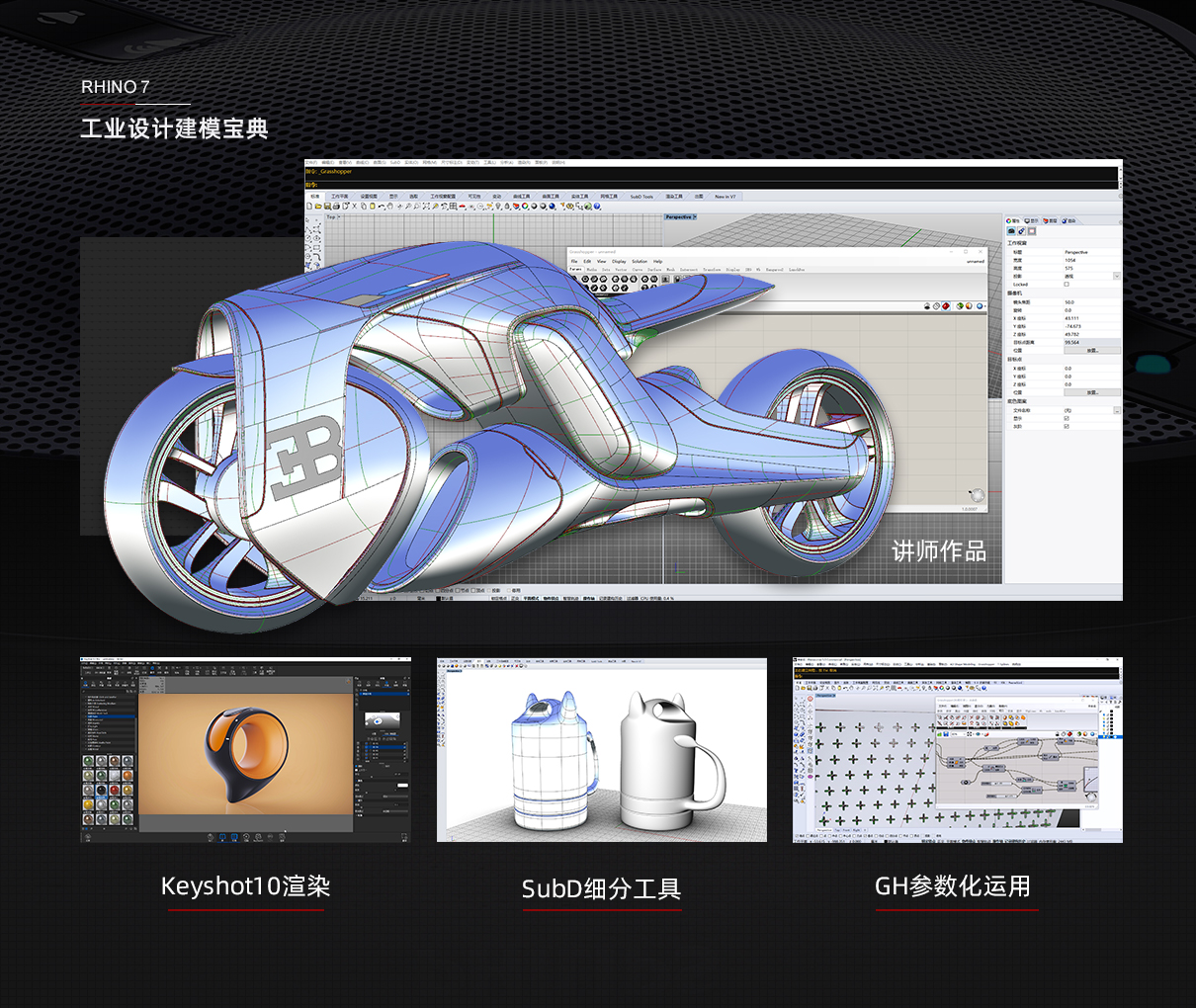Select Grasshopper's Surface component tab
The width and height of the screenshot is (1196, 1008).
(x=654, y=269)
